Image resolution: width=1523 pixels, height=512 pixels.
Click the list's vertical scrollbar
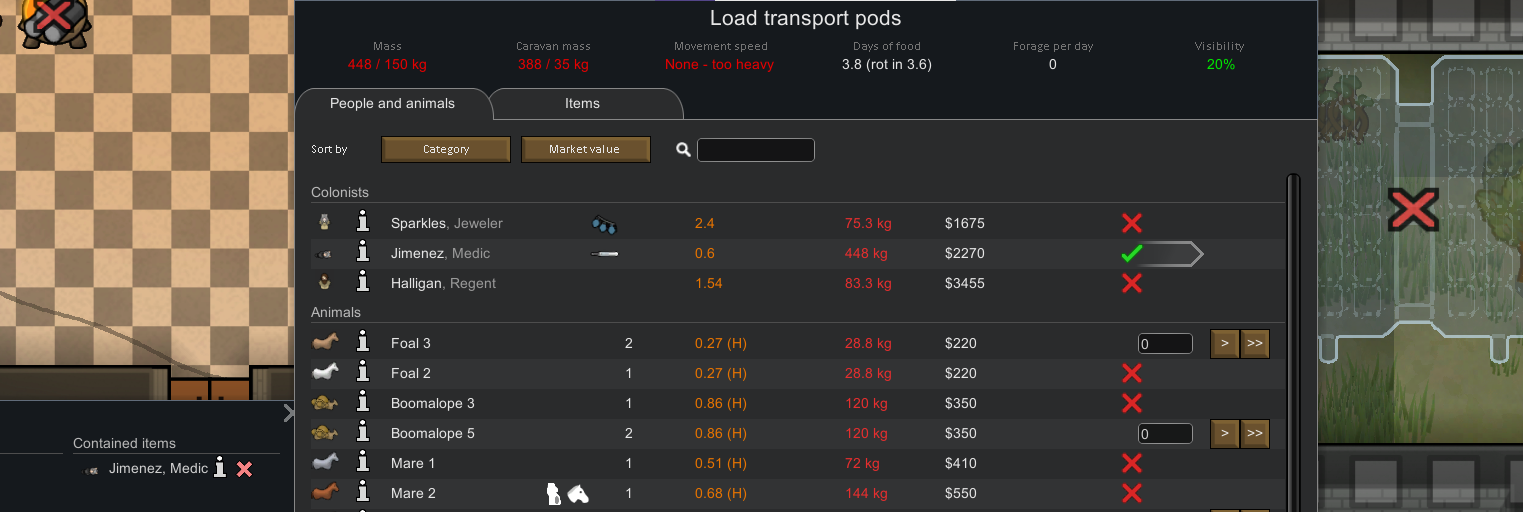click(1293, 340)
